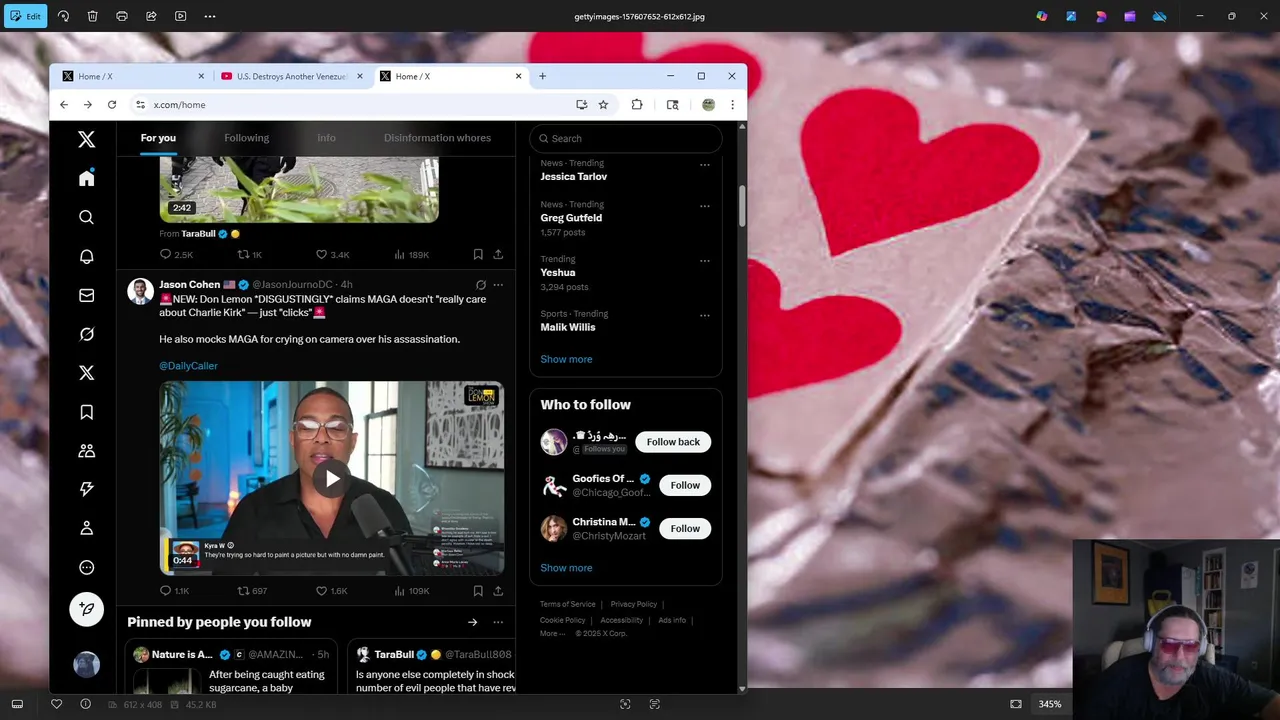The image size is (1280, 720).
Task: Follow Christina M... account
Action: [685, 528]
